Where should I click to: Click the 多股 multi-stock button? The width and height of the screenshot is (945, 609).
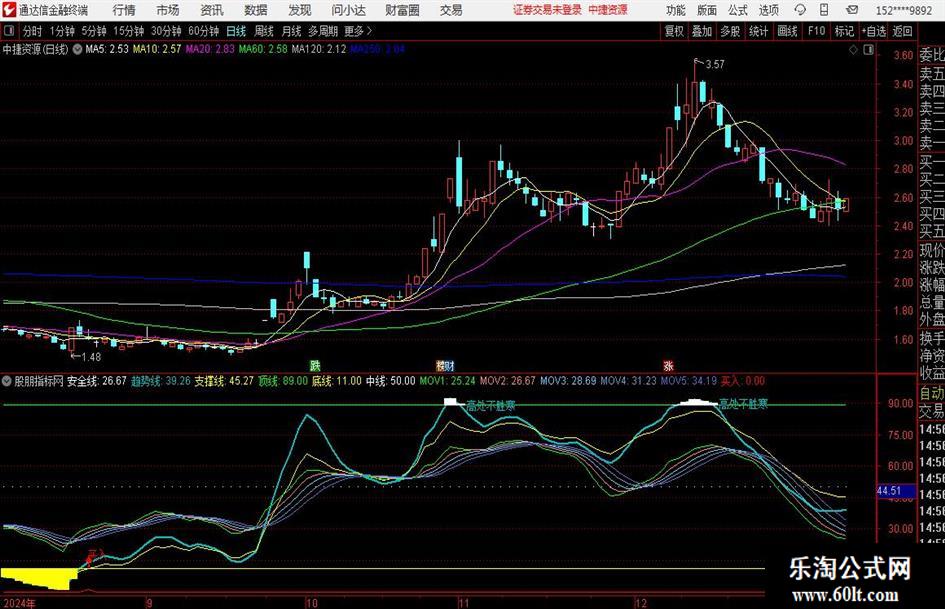pos(730,31)
